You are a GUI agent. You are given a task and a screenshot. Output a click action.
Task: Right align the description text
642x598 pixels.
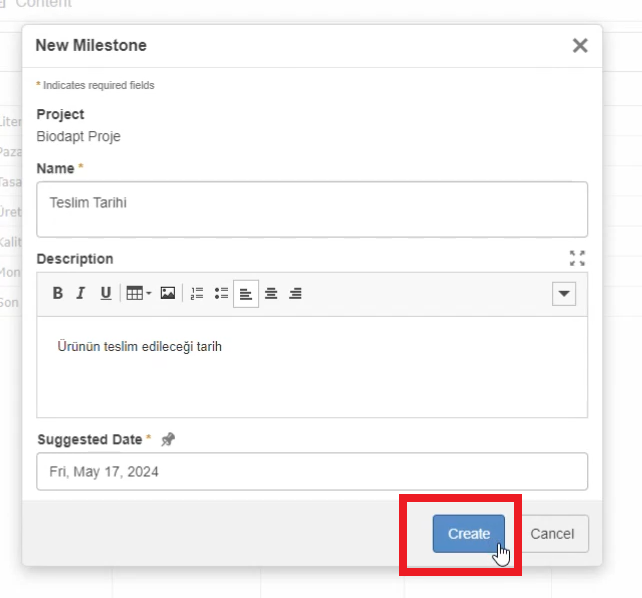point(295,293)
